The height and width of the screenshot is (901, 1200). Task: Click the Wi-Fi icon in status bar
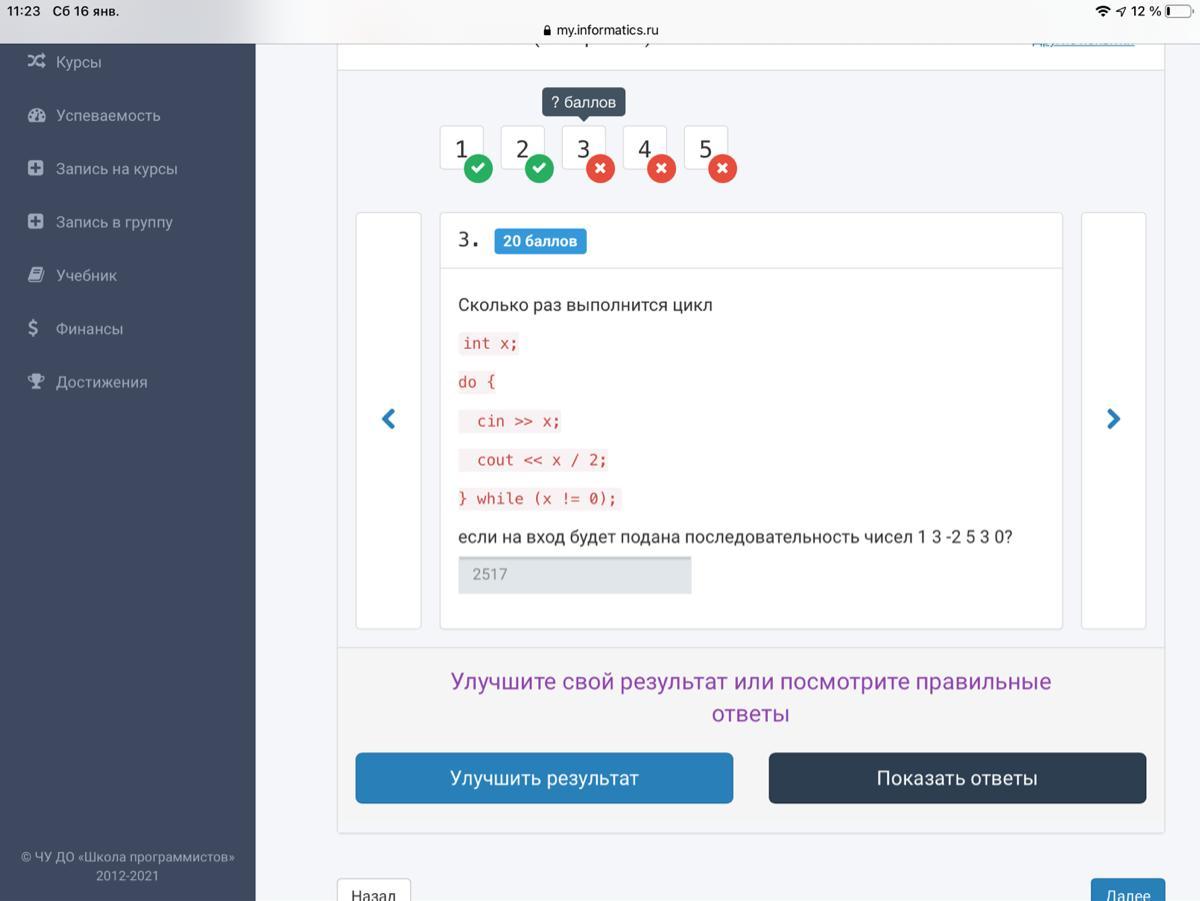pos(1103,11)
